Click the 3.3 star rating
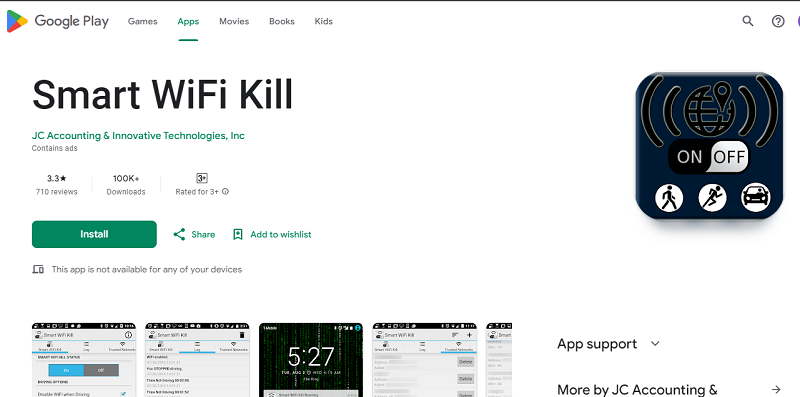The height and width of the screenshot is (397, 800). pyautogui.click(x=57, y=179)
